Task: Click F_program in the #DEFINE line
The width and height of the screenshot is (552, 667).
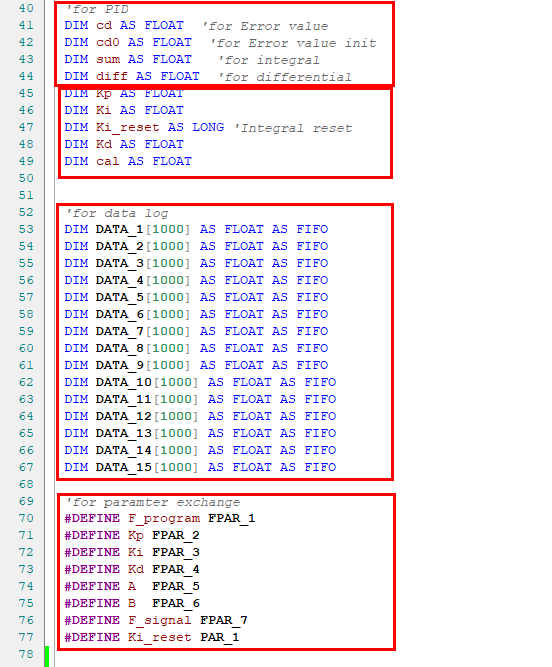Action: click(164, 519)
